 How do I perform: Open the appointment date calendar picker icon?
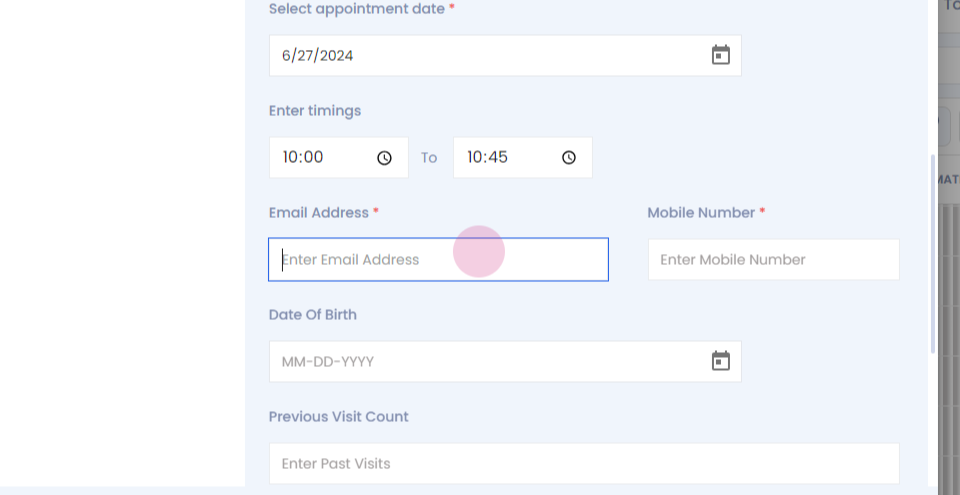[x=721, y=55]
